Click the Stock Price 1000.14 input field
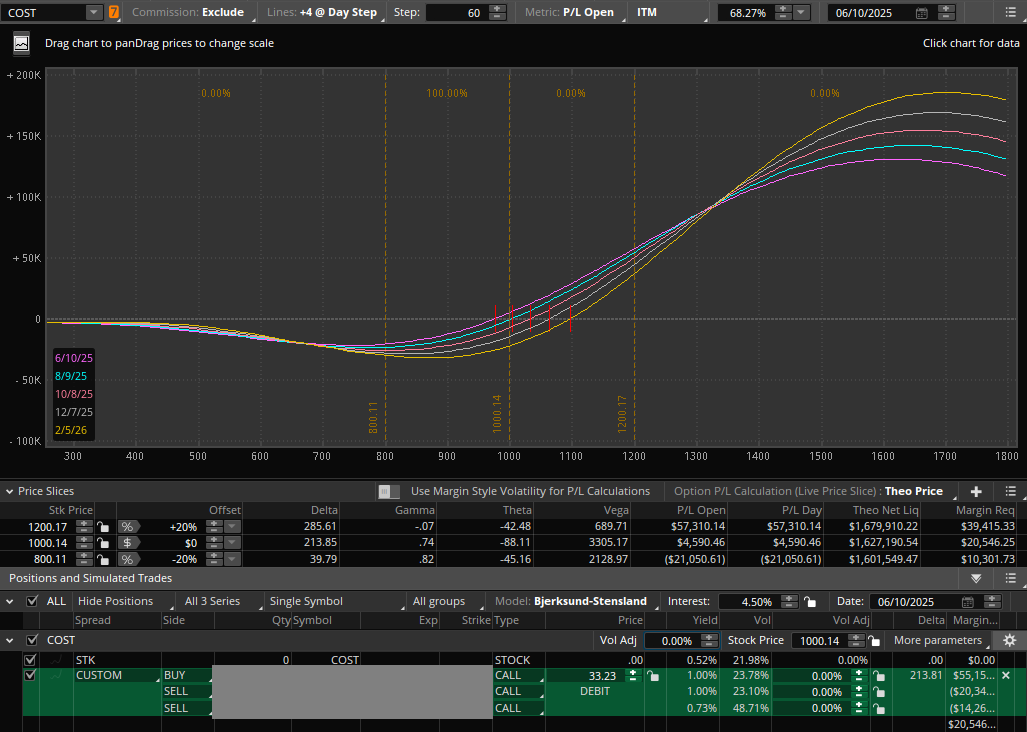Screen dimensions: 1027x732 (819, 640)
